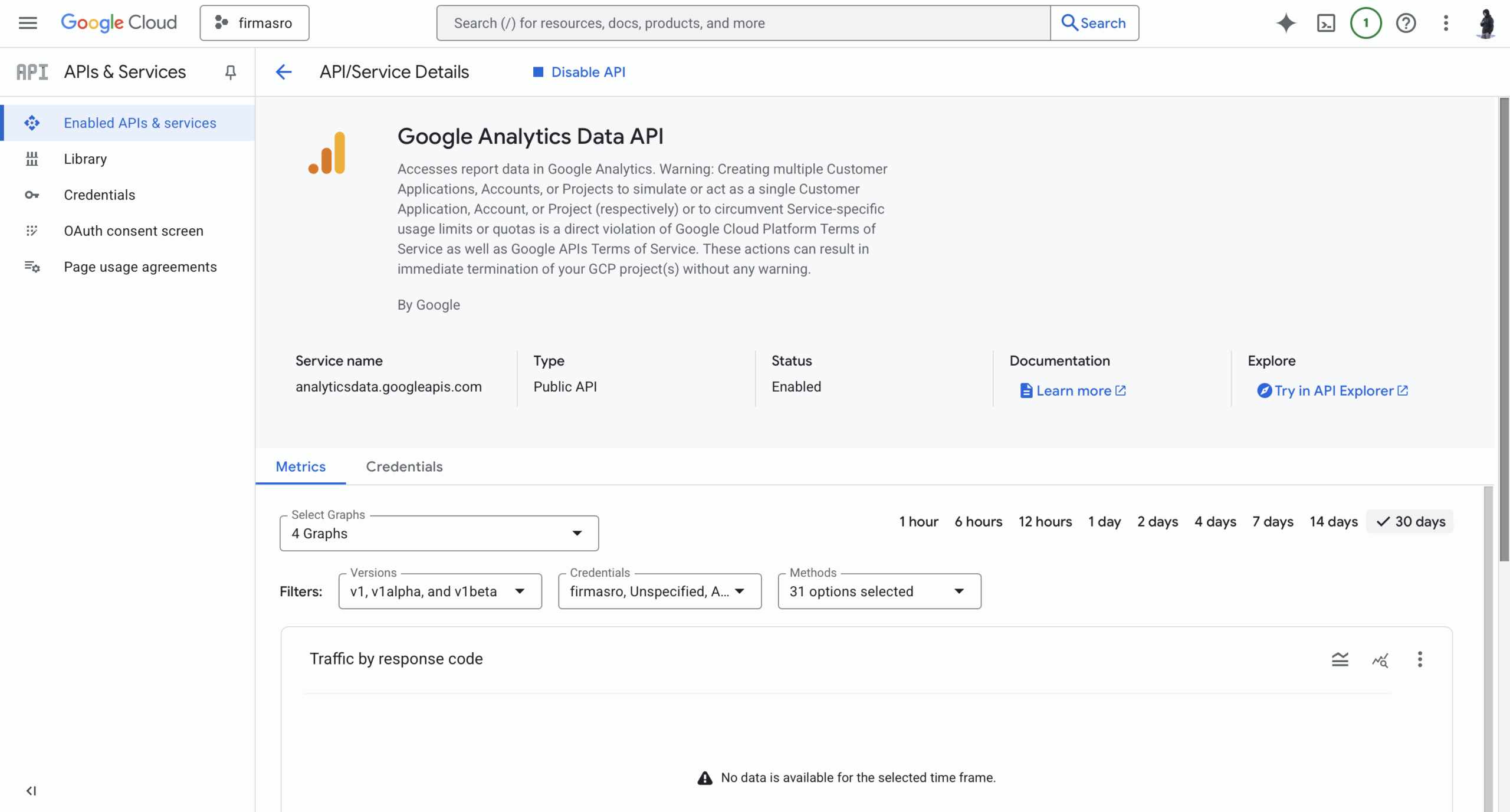The width and height of the screenshot is (1510, 812).
Task: Click the Traffic by response code title
Action: click(396, 659)
